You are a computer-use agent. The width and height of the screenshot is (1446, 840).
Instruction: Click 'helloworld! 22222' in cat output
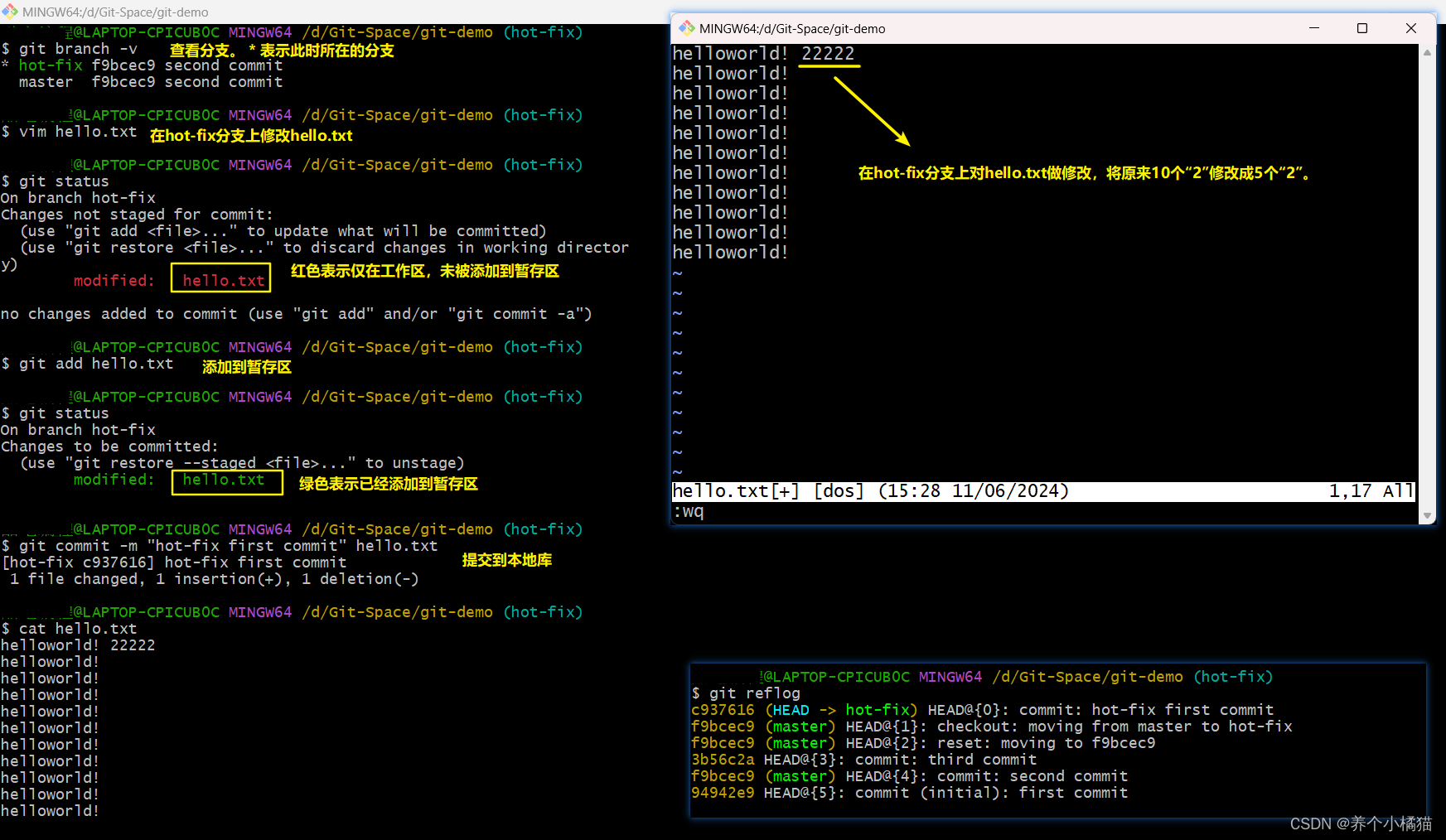[x=78, y=645]
